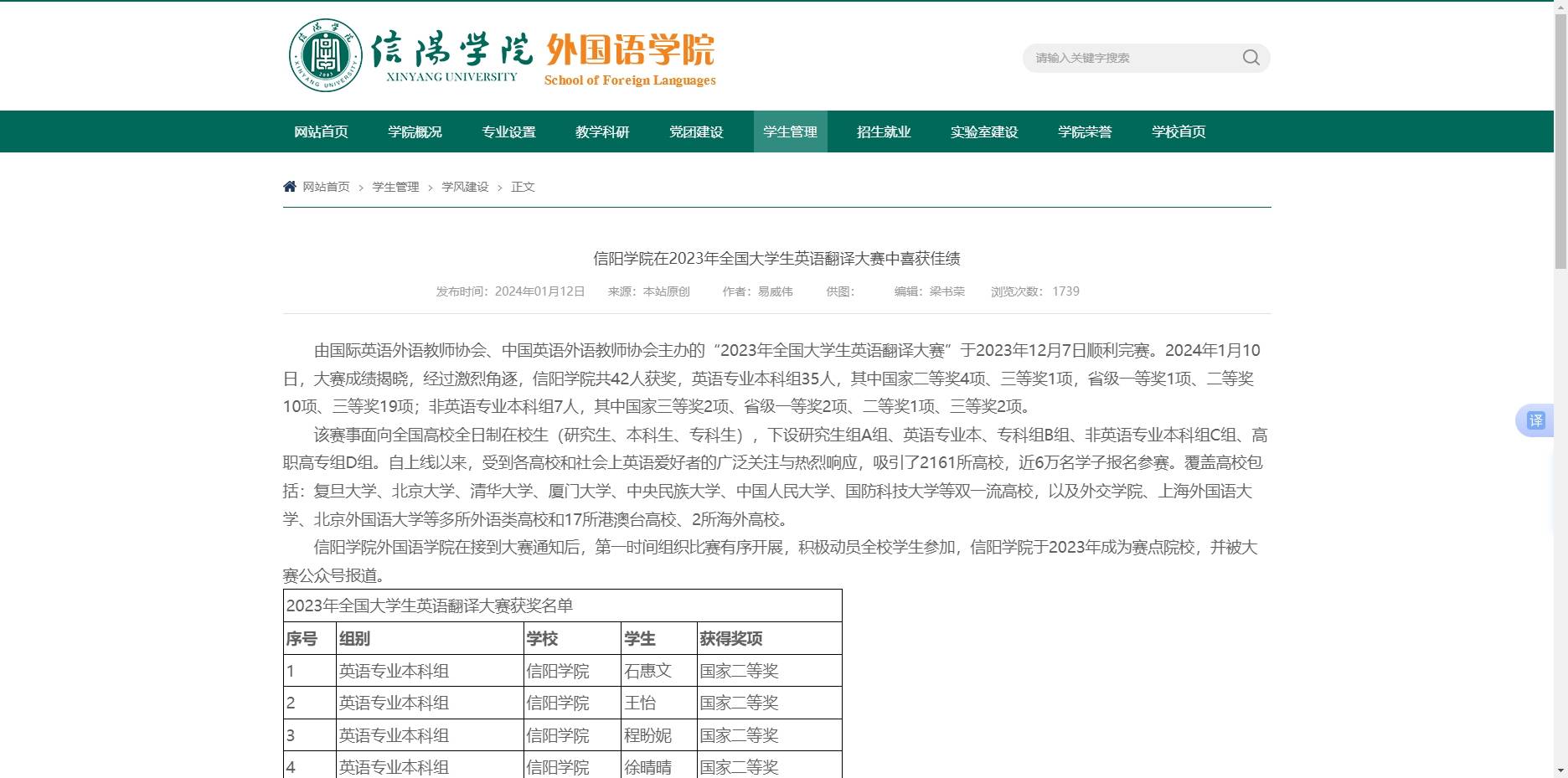Screen dimensions: 1568x778
Task: Click the Xinyang University round logo
Action: [x=325, y=56]
